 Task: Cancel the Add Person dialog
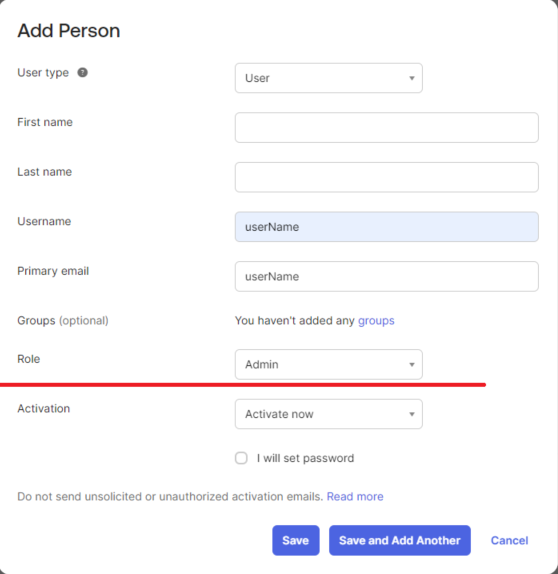509,540
